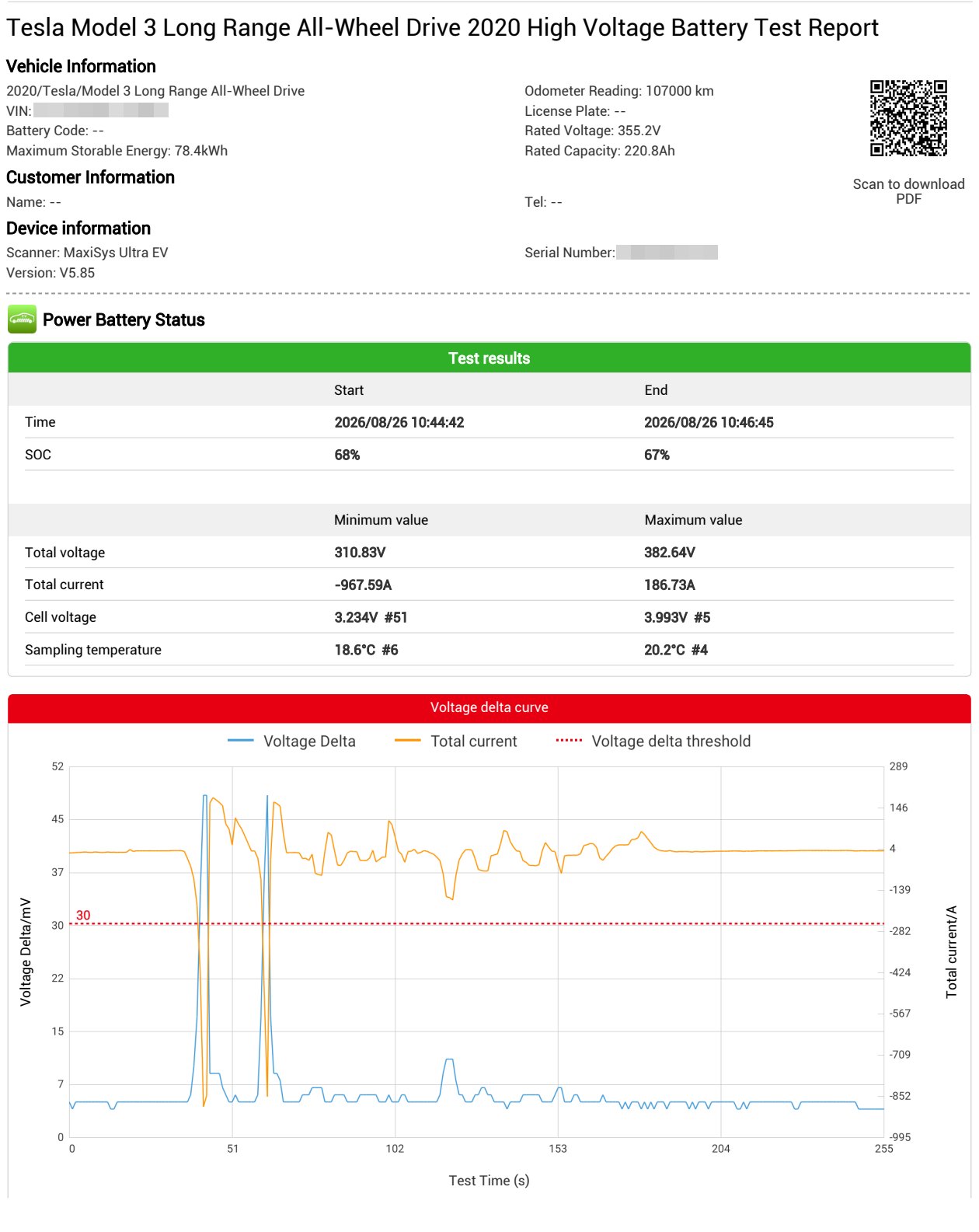Select 'Odometer Reading: 107000 km' text

point(619,91)
